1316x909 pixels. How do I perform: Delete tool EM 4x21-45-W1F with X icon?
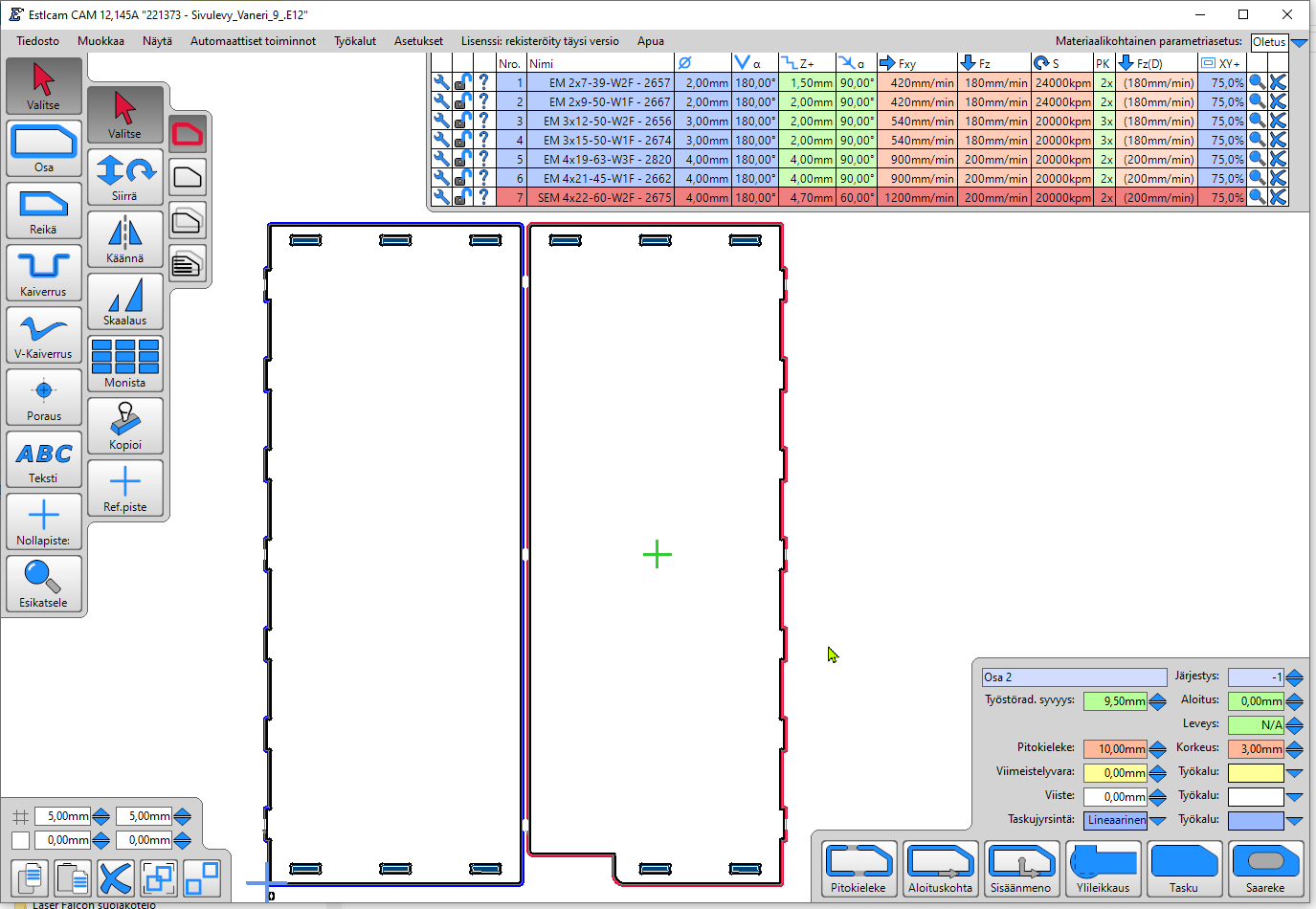pos(1278,178)
